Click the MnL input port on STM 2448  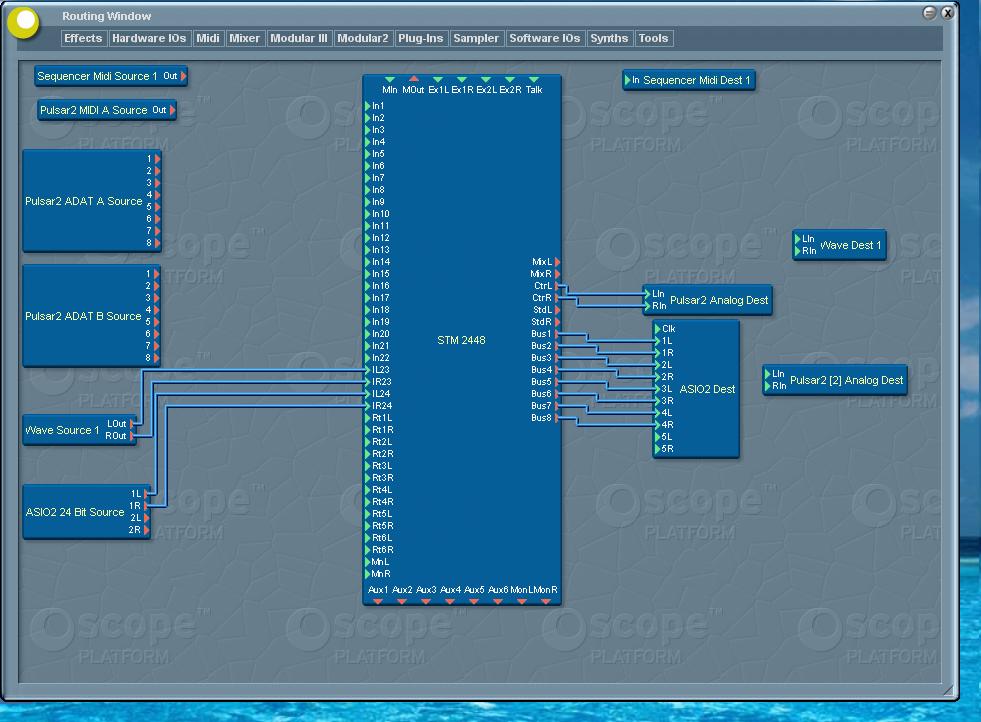(x=368, y=562)
